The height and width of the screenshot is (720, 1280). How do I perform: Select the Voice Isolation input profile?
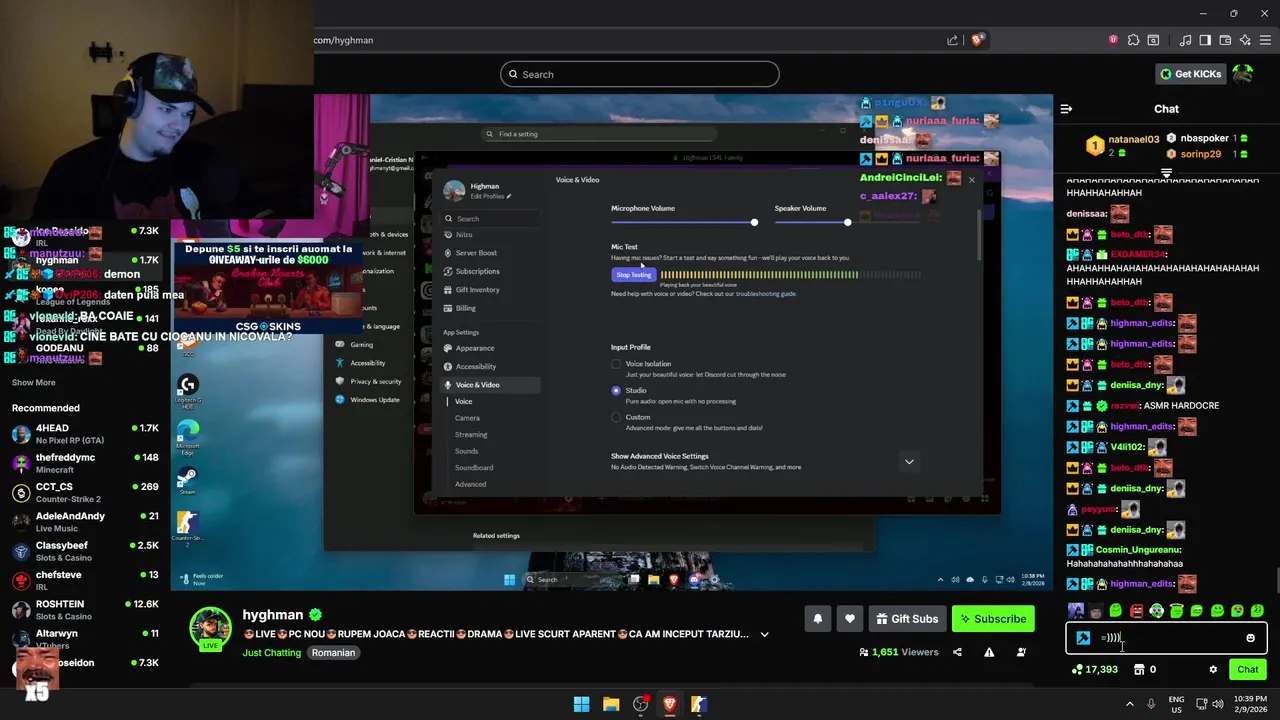tap(616, 364)
